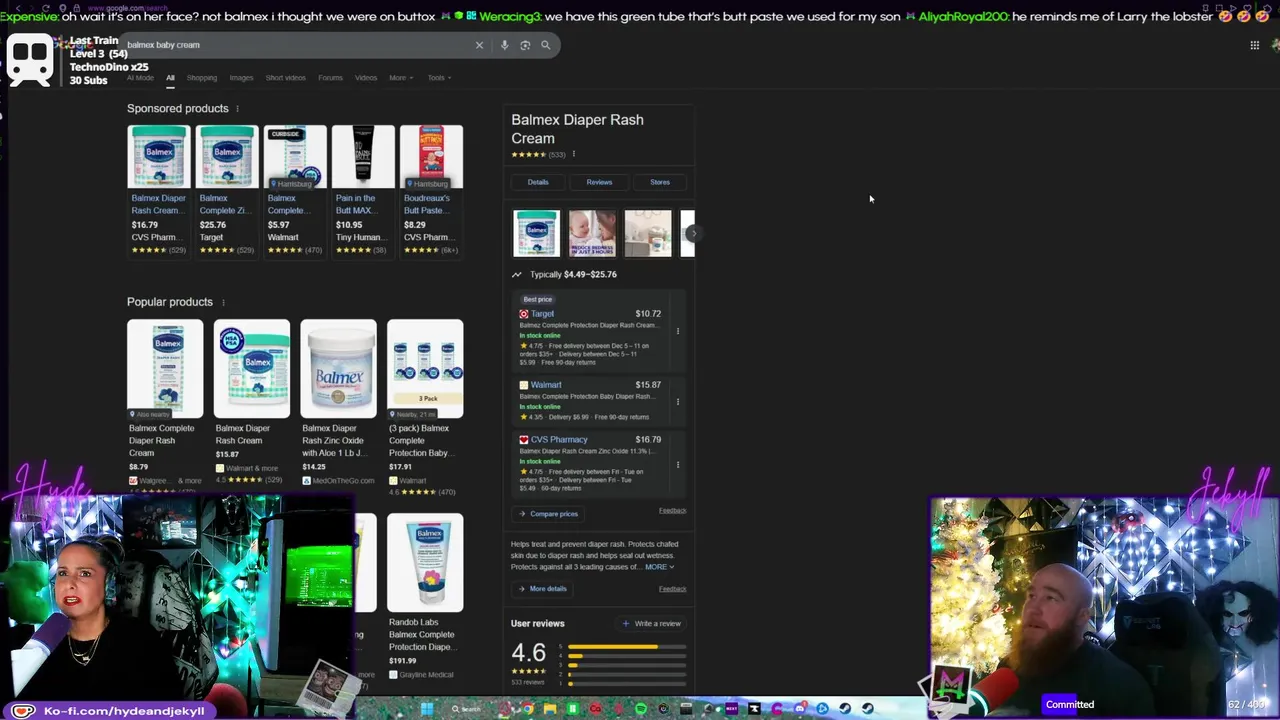Select the All results tab
Screen dimensions: 1280x720
[170, 78]
